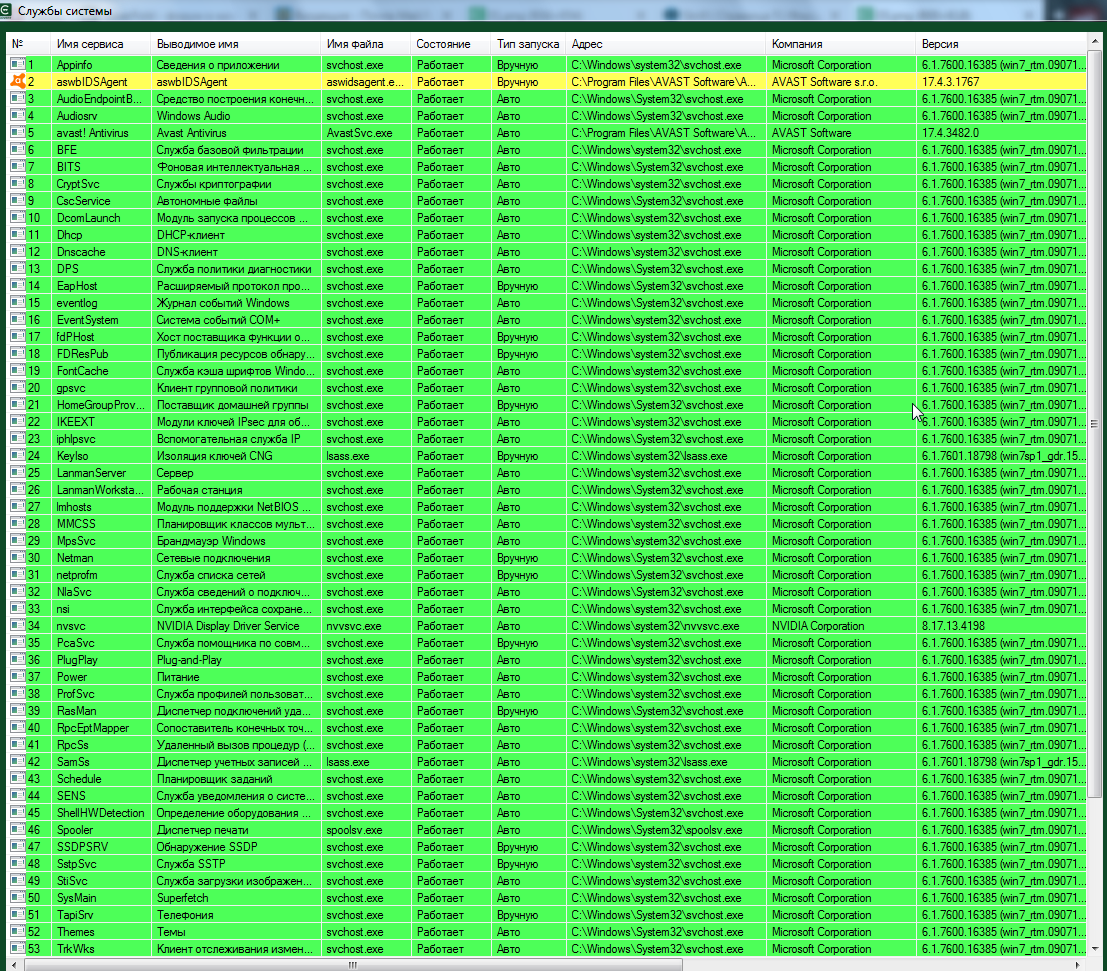Click the Avast icon beside aswbIDSAgent
The width and height of the screenshot is (1107, 971).
pos(16,81)
